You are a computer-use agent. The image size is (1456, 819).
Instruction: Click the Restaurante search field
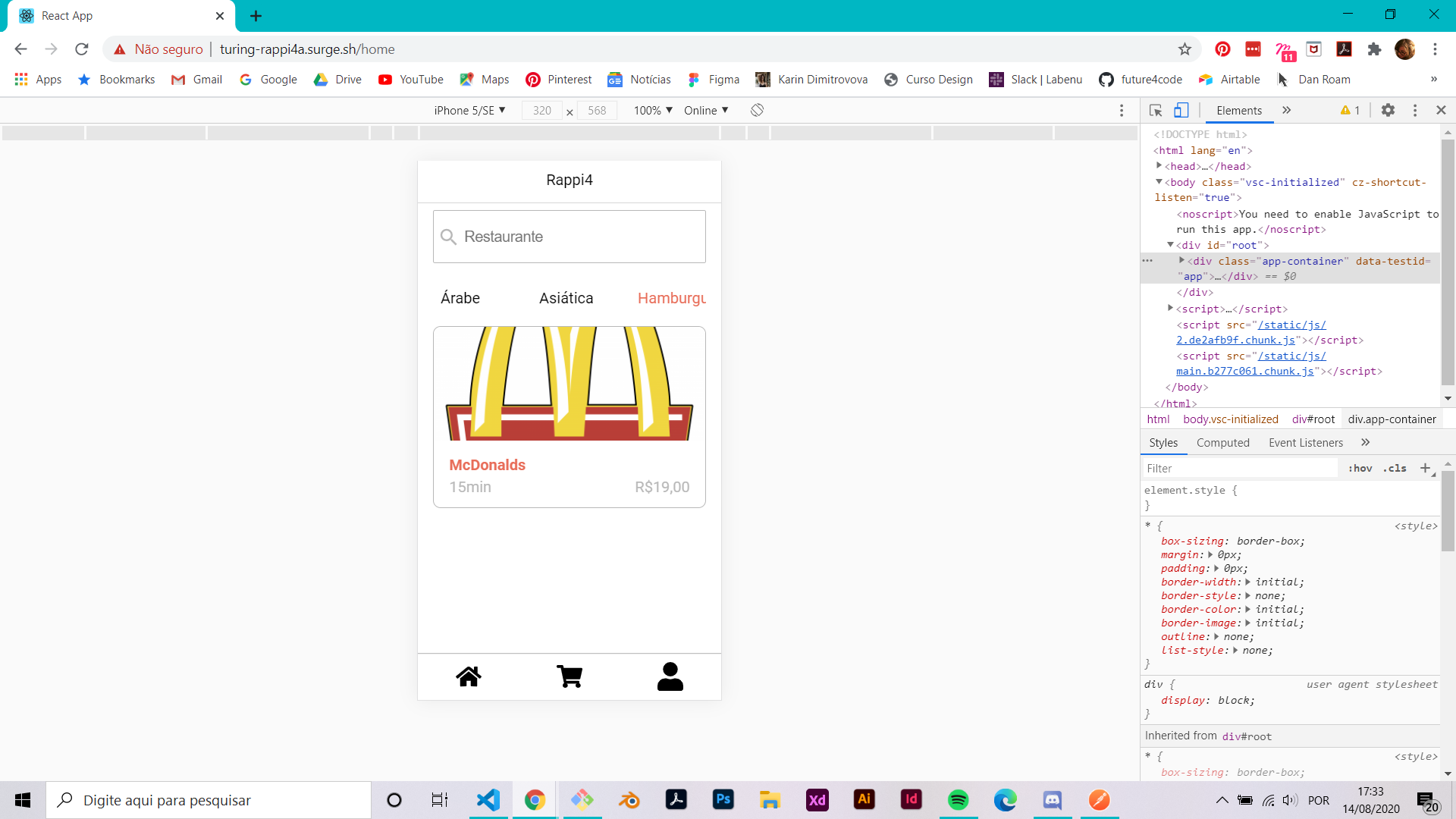pos(569,237)
